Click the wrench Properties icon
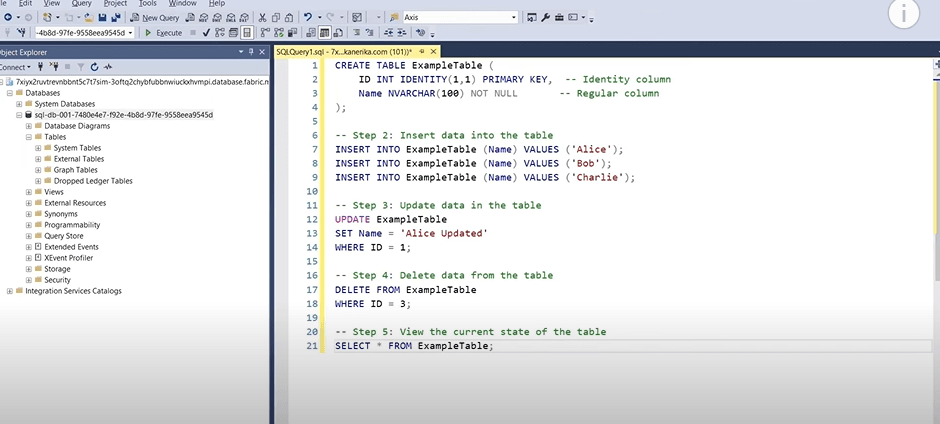The image size is (940, 424). tap(546, 17)
